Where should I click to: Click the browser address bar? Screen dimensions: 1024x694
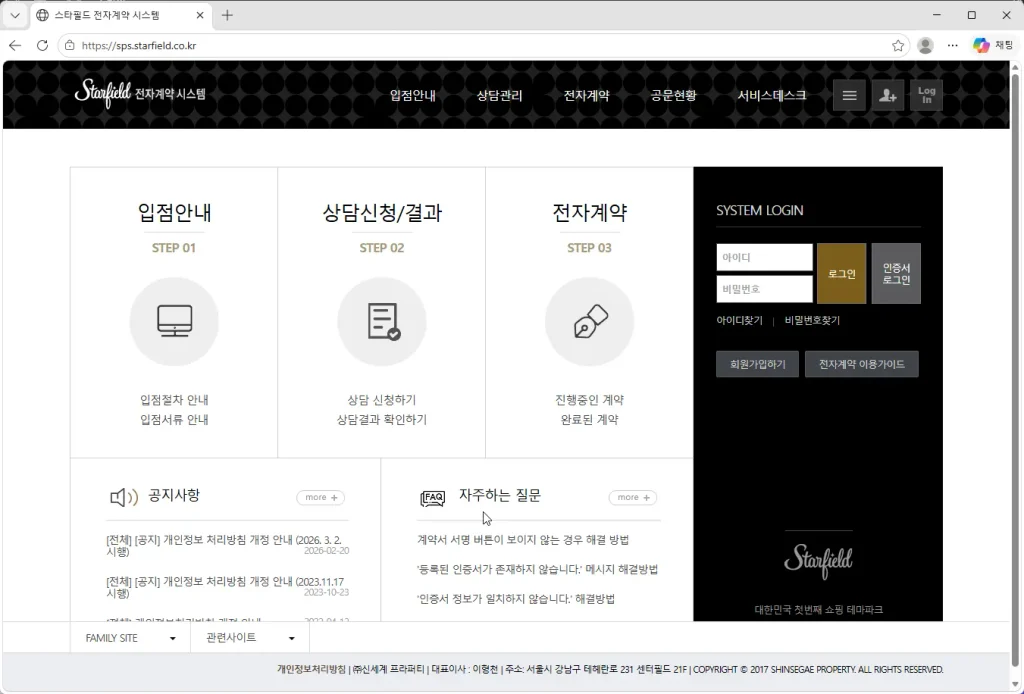pos(483,45)
